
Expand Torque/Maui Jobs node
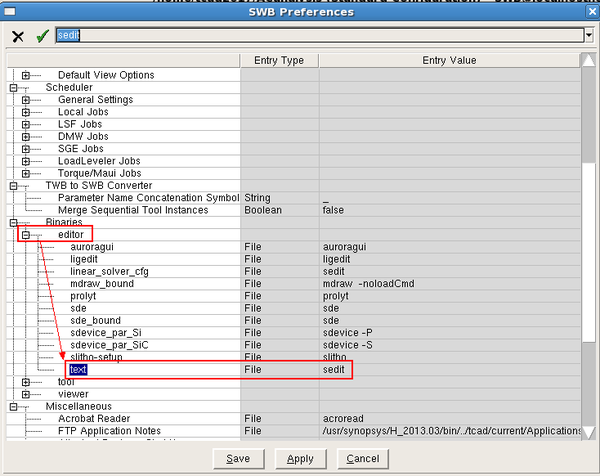pyautogui.click(x=26, y=173)
